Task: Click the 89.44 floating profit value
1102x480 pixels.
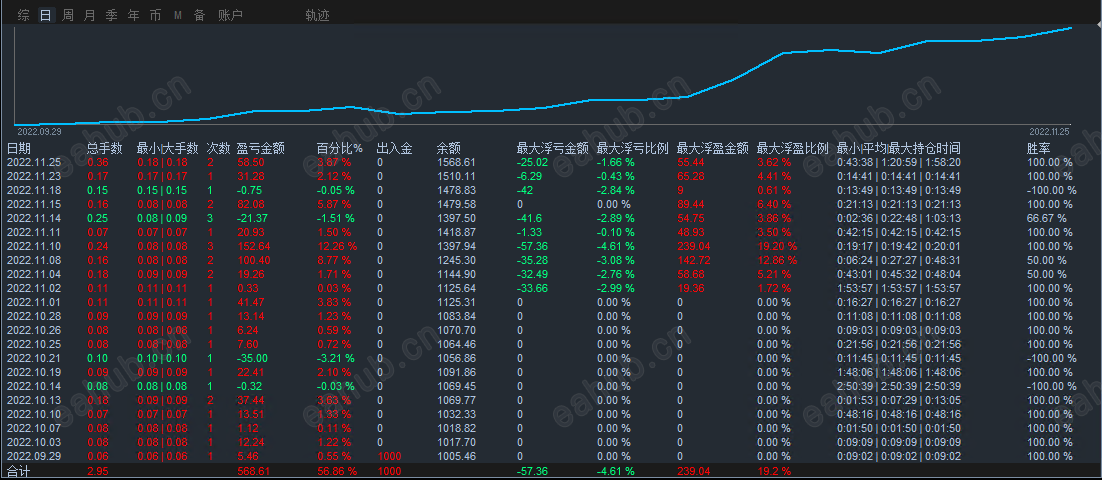Action: pyautogui.click(x=691, y=205)
